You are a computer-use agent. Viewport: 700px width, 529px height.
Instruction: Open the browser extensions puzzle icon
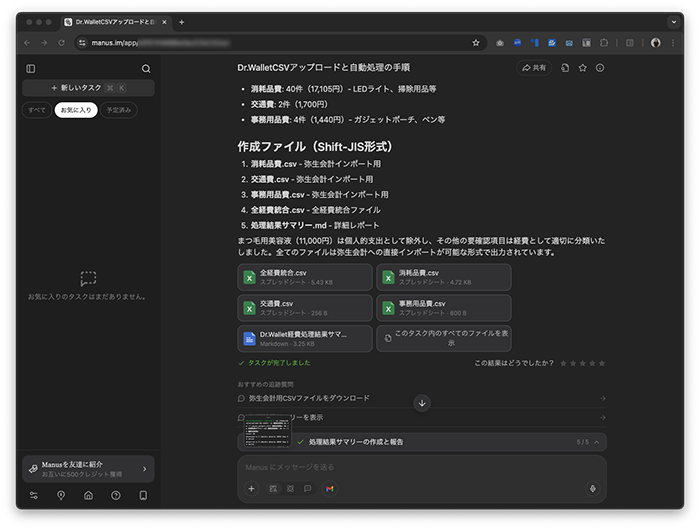pyautogui.click(x=604, y=43)
